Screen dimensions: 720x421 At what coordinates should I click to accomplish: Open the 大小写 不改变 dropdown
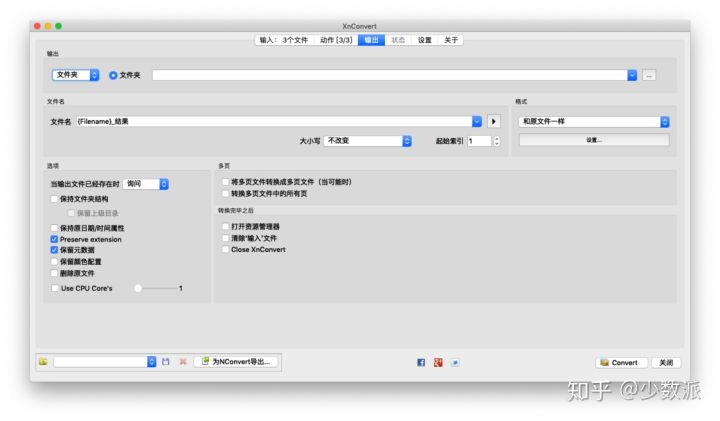coord(367,141)
